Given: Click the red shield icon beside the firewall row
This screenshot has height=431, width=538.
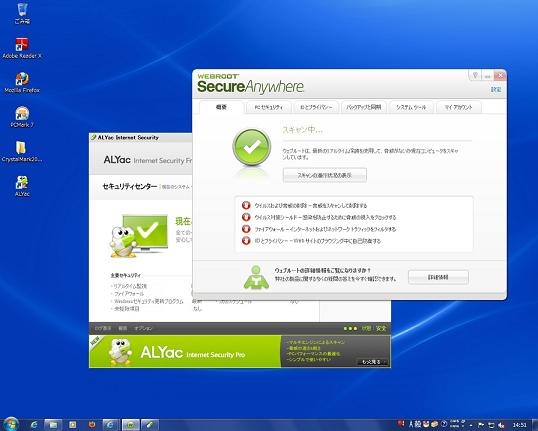Looking at the screenshot, I should coord(246,229).
